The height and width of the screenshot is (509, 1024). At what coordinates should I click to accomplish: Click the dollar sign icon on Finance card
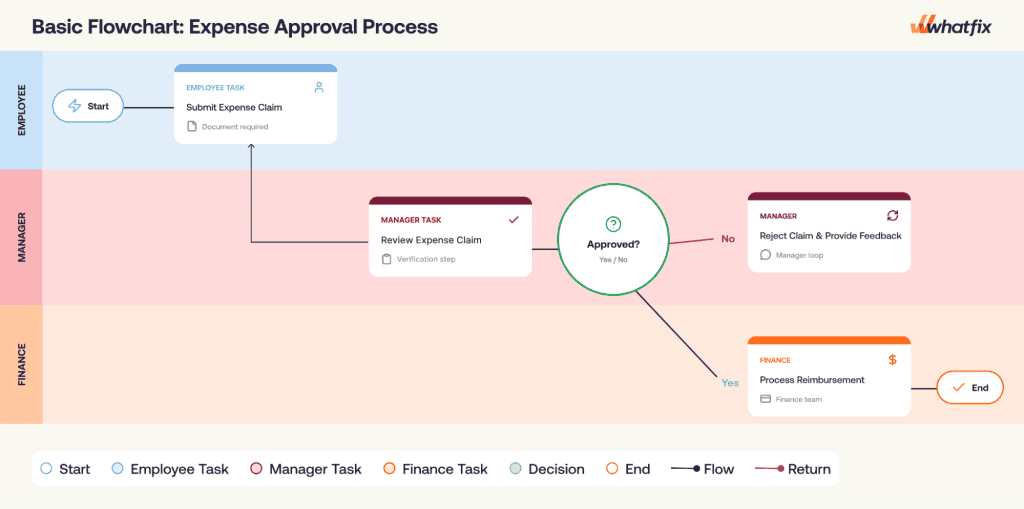pos(892,360)
